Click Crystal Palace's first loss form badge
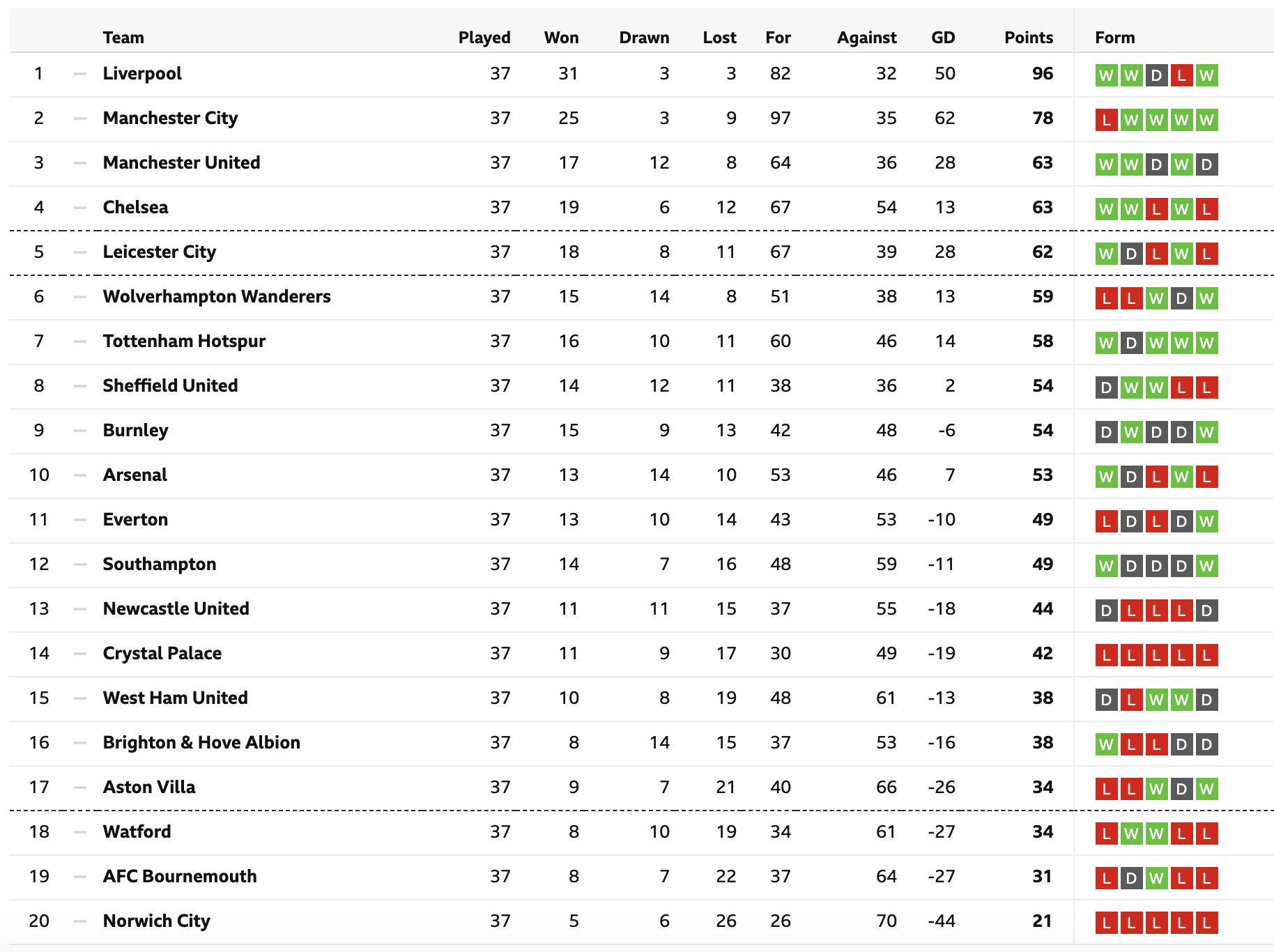The image size is (1274, 952). (x=1106, y=655)
